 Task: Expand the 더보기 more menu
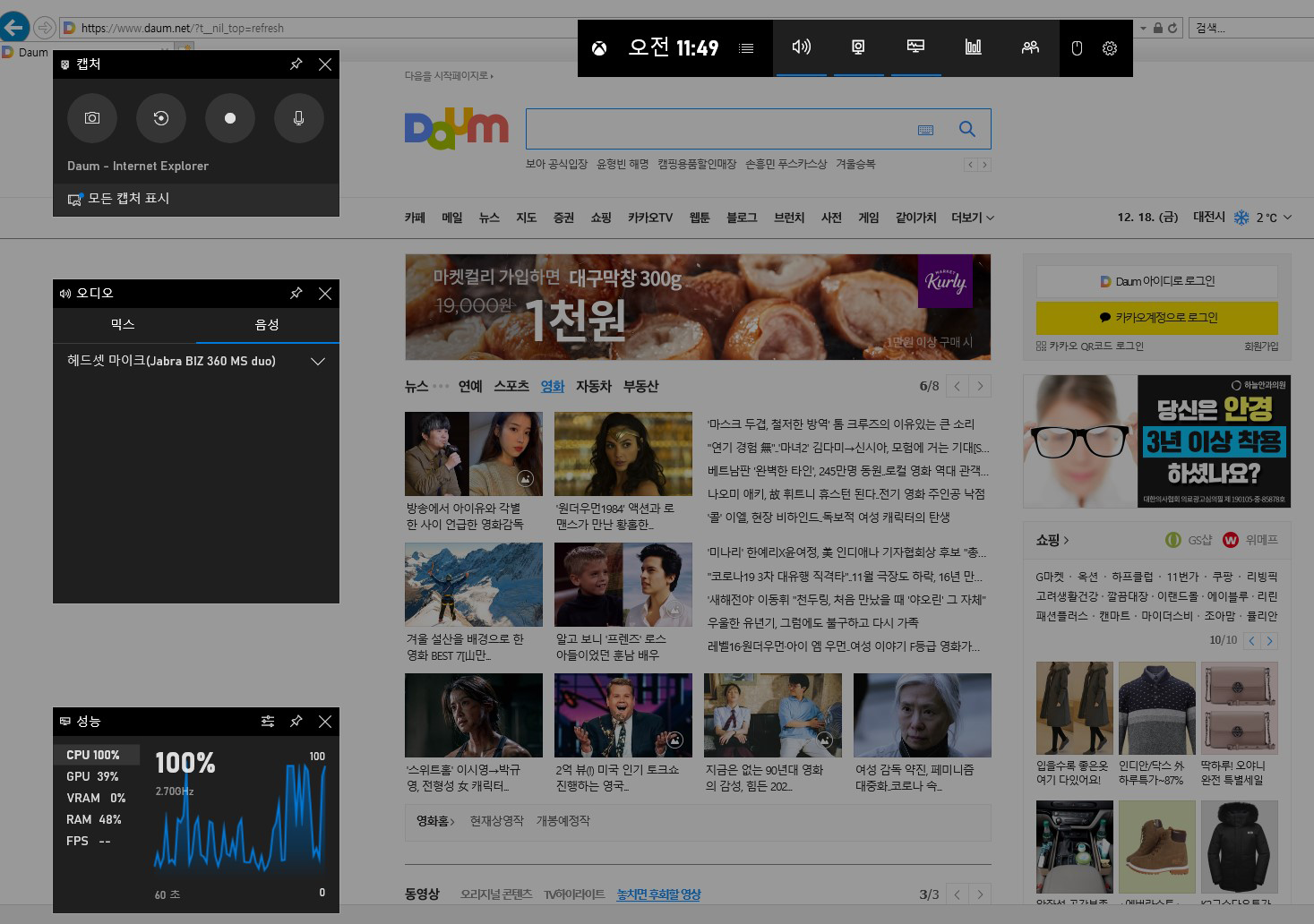click(x=973, y=218)
